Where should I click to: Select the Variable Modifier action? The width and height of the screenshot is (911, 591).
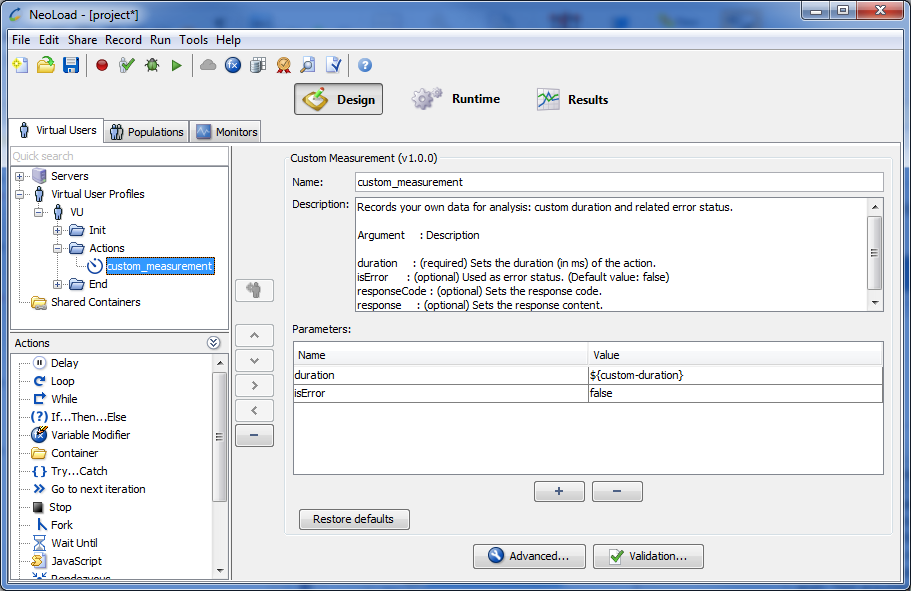(90, 435)
